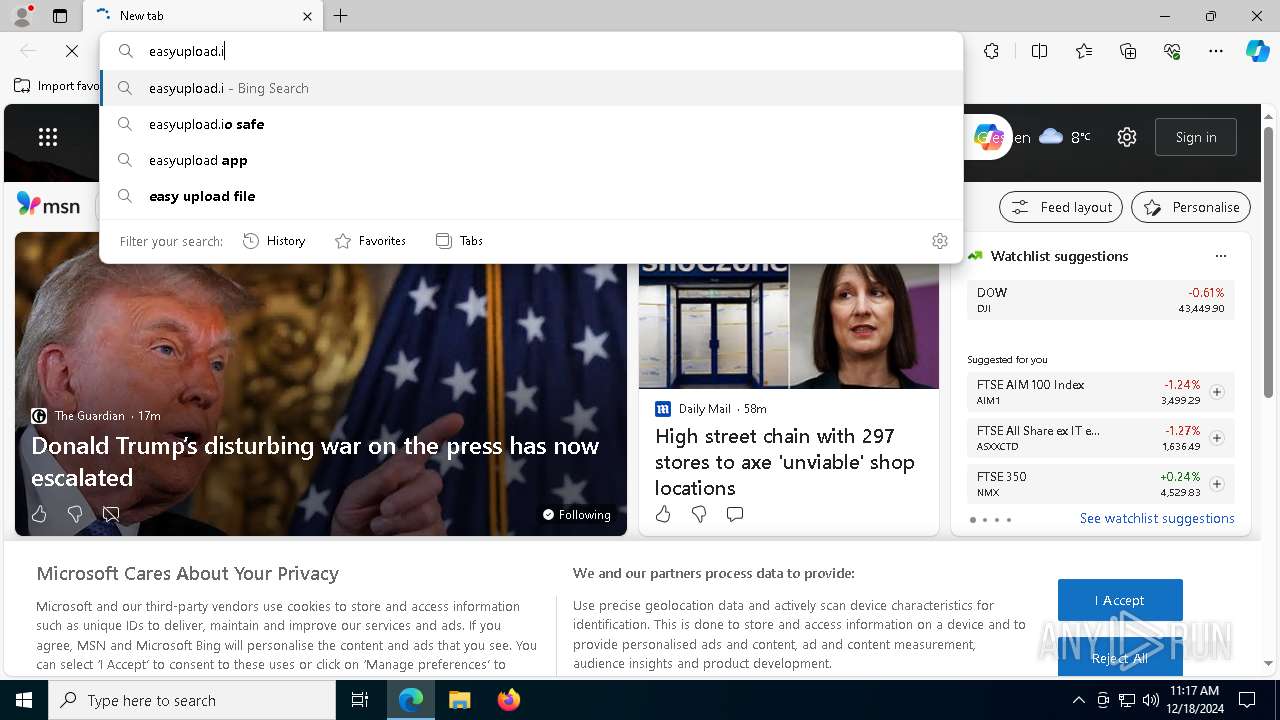
Task: Click I Accept privacy button
Action: point(1120,600)
